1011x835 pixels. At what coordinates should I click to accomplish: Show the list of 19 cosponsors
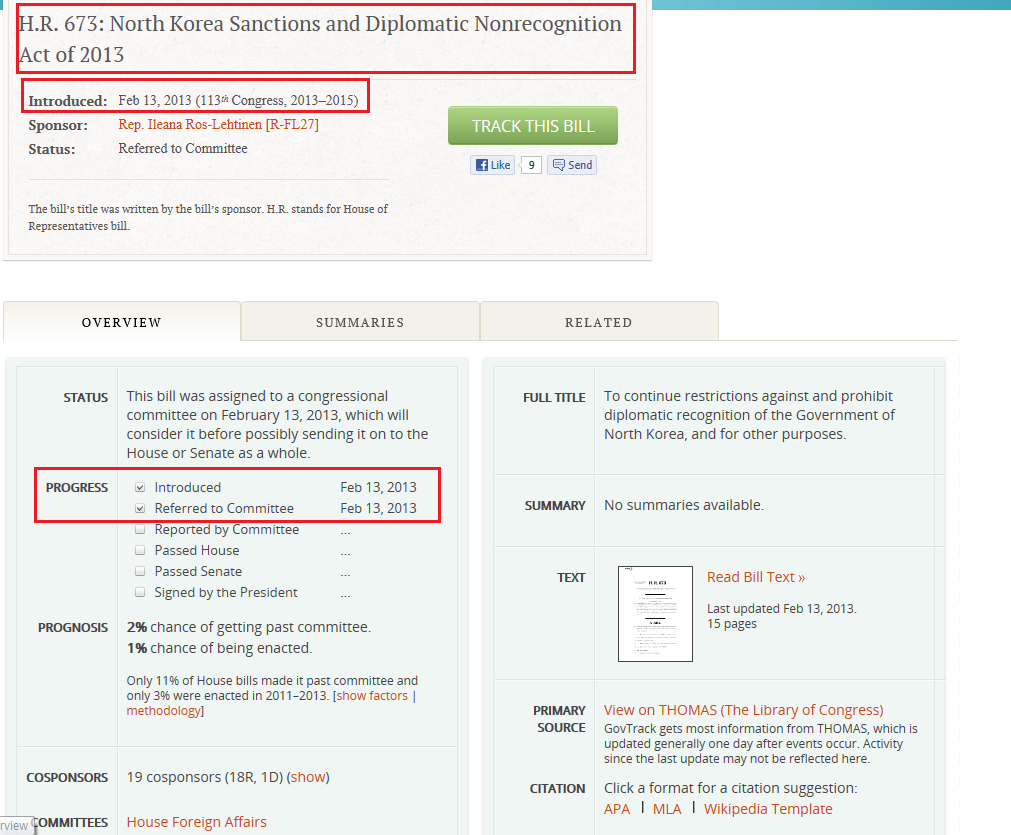[x=308, y=777]
